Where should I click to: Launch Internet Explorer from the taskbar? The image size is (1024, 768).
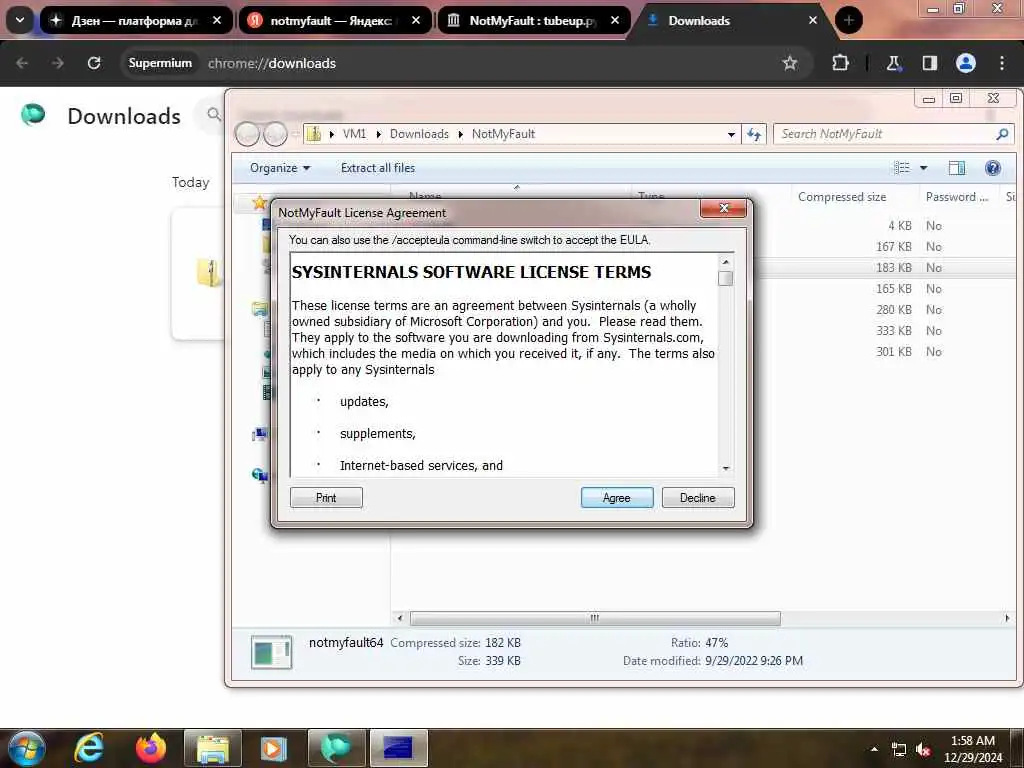click(89, 748)
